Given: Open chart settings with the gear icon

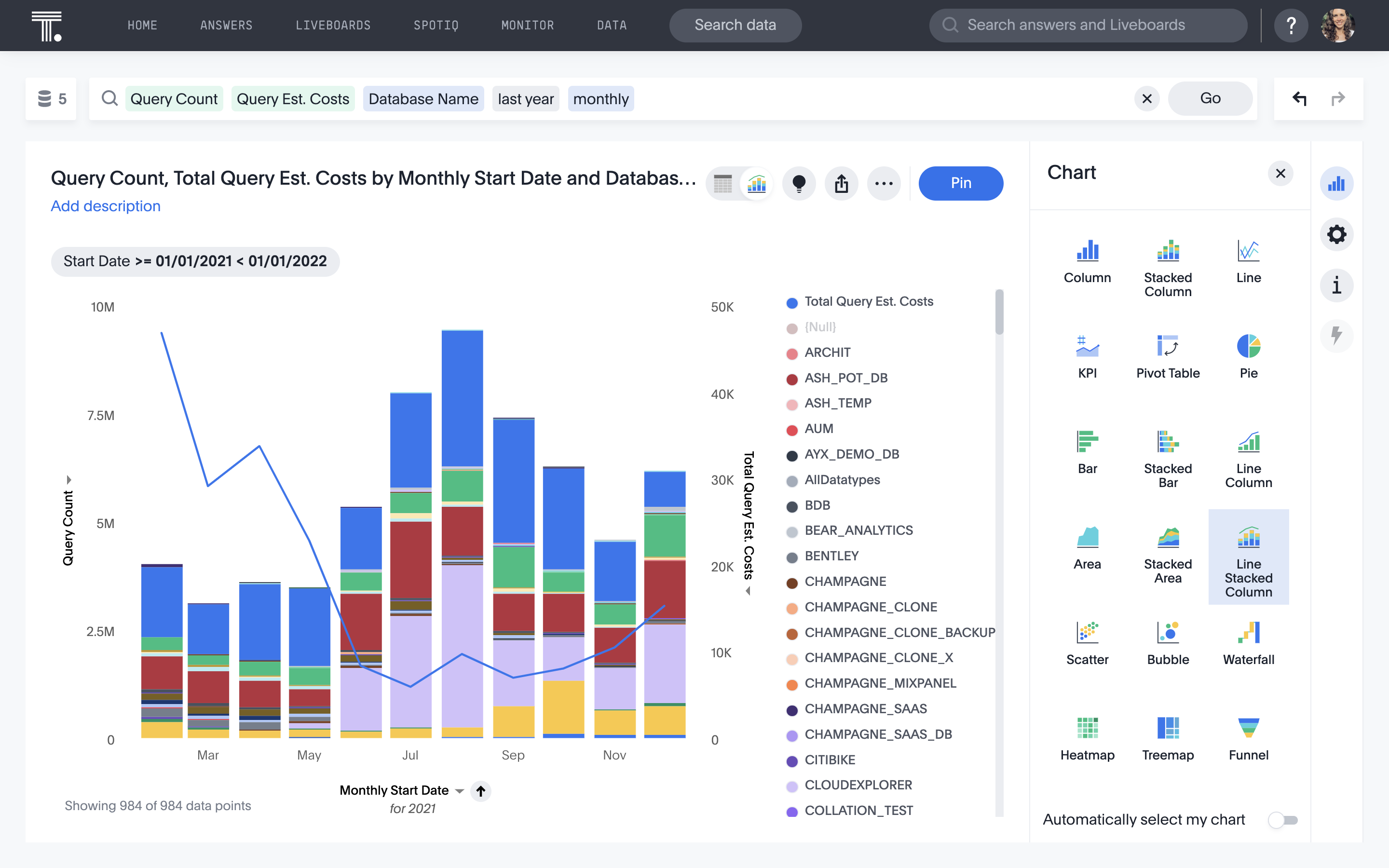Looking at the screenshot, I should click(x=1337, y=234).
